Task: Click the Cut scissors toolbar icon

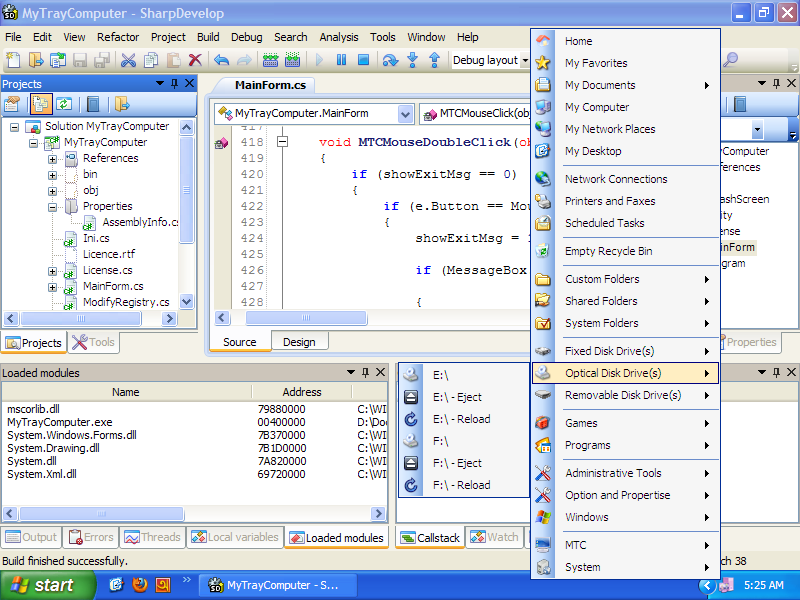Action: [x=129, y=60]
